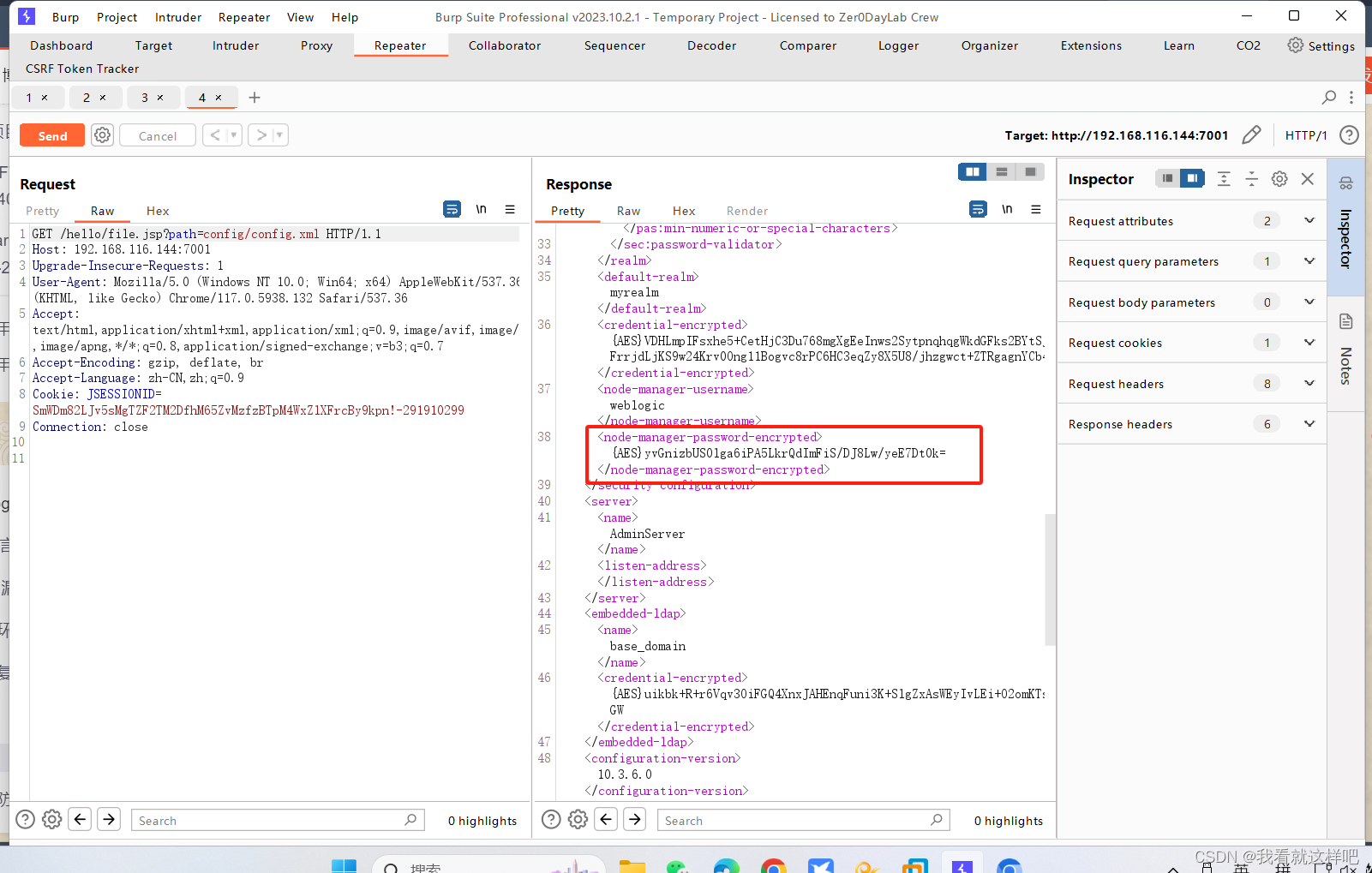This screenshot has height=873, width=1372.
Task: Click the response search input field
Action: tap(805, 820)
